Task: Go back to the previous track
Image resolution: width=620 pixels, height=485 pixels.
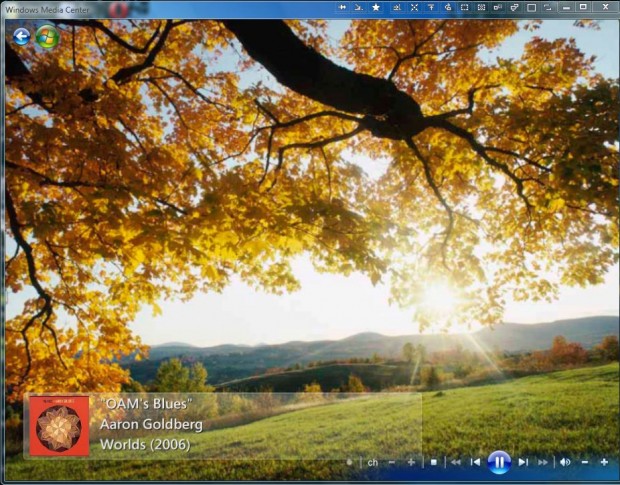Action: tap(475, 462)
